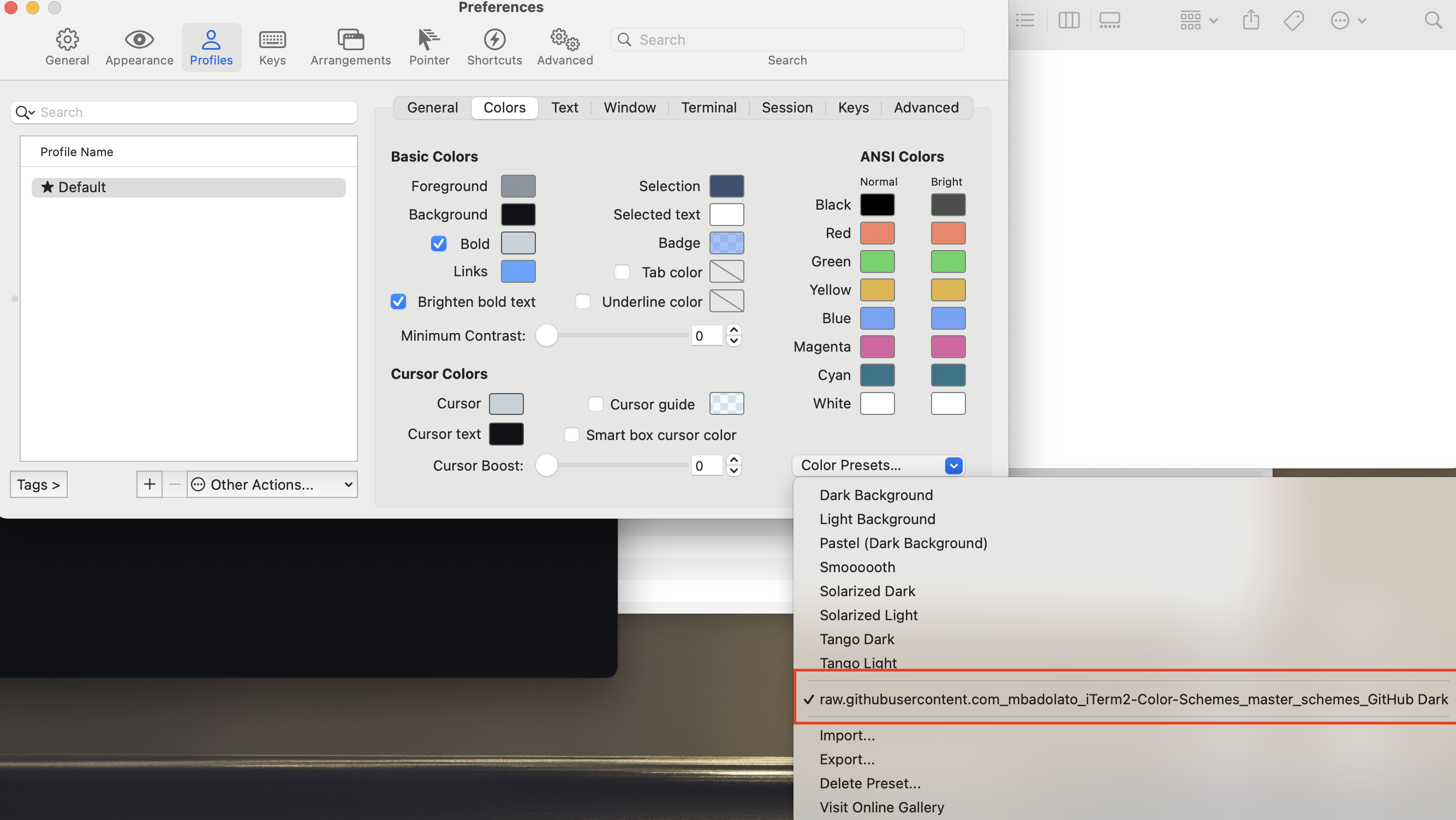Expand the Color Presets dropdown
The image size is (1456, 820).
[879, 465]
